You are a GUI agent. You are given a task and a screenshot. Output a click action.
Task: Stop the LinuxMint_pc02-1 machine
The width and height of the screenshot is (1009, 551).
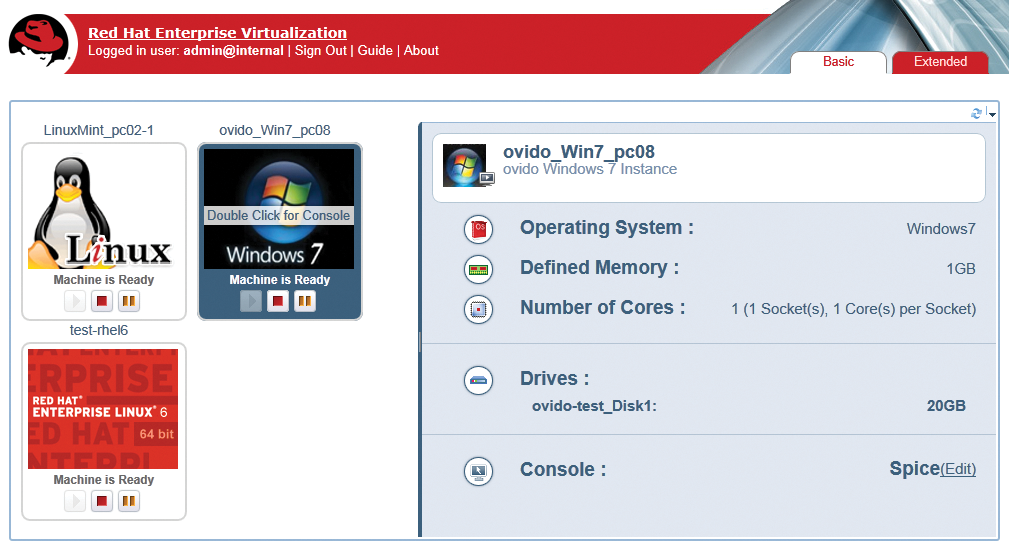click(x=102, y=301)
